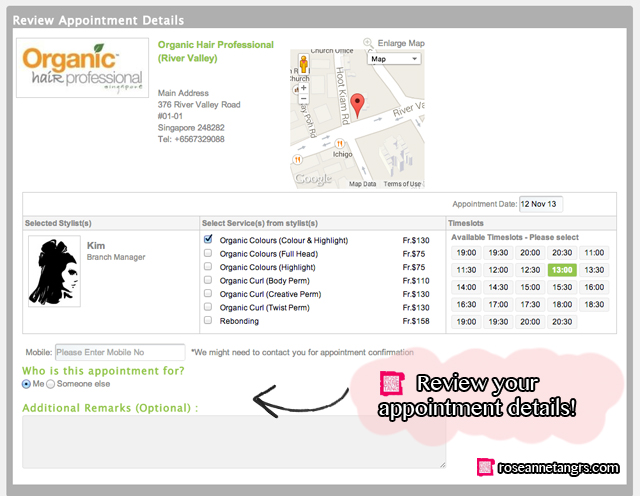Check Organic Colours (Highlight) service
This screenshot has height=496, width=640.
208,267
